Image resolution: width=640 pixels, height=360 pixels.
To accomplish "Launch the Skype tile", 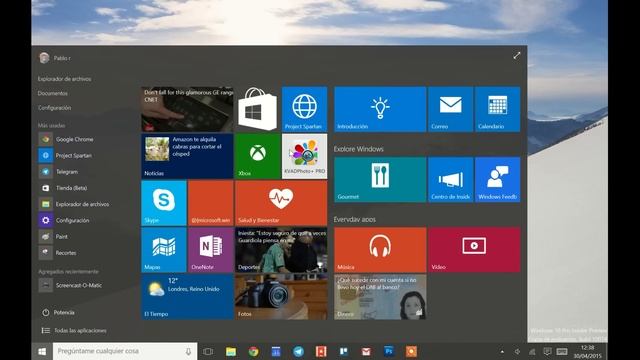I will (x=164, y=203).
